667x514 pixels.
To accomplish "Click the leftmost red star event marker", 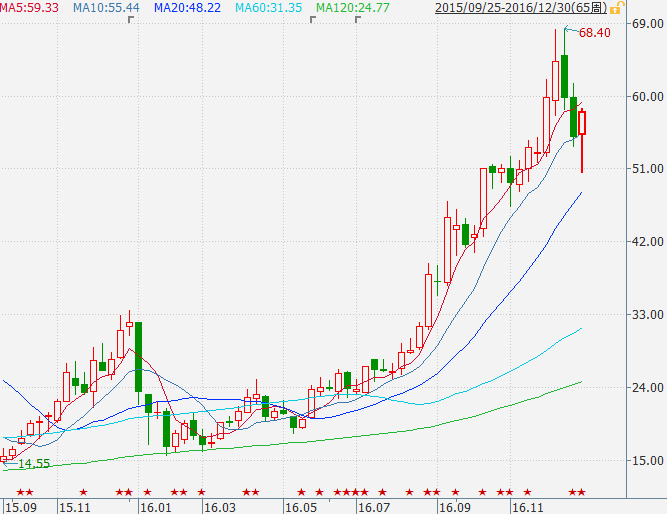I will [21, 492].
